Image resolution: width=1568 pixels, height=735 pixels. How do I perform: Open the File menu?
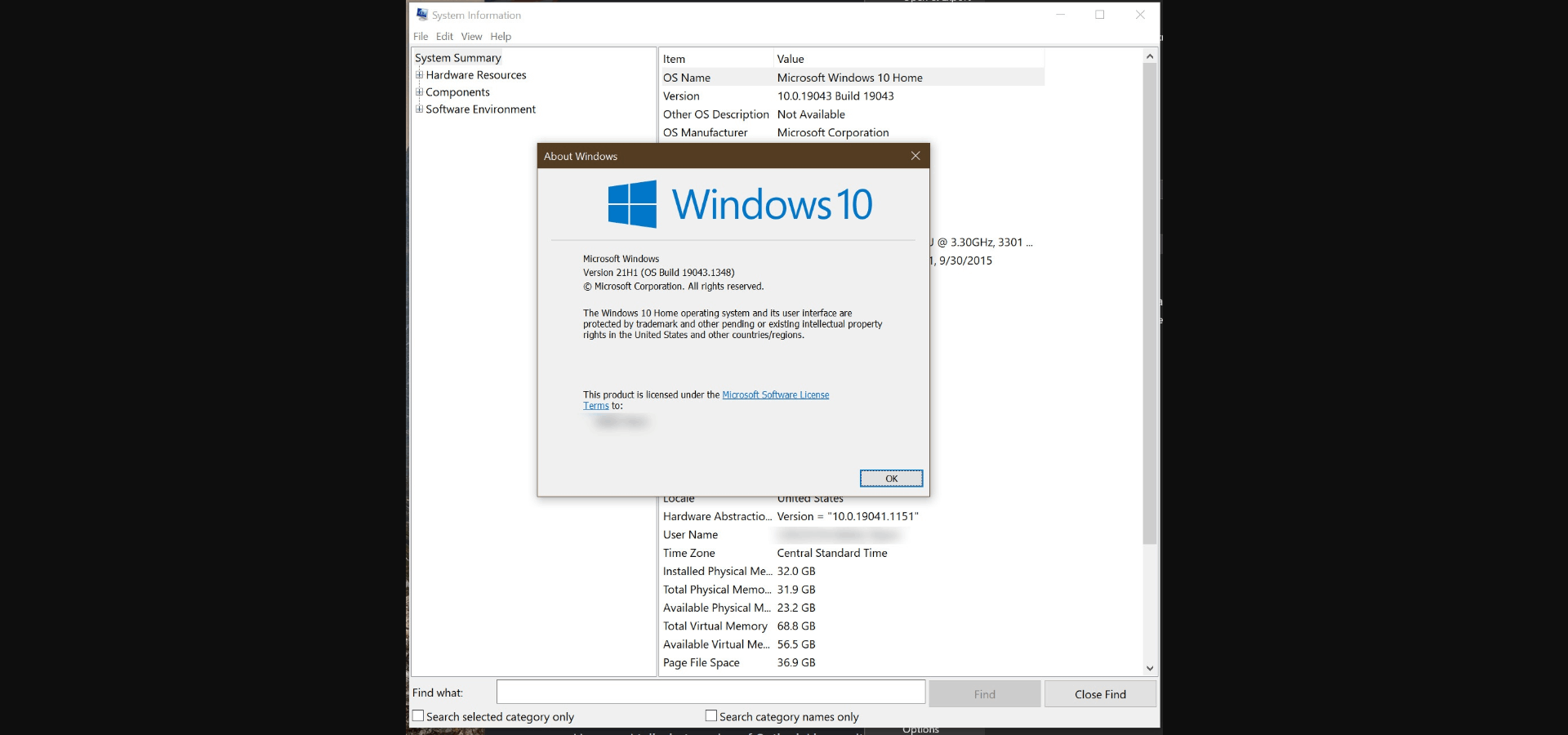tap(421, 37)
